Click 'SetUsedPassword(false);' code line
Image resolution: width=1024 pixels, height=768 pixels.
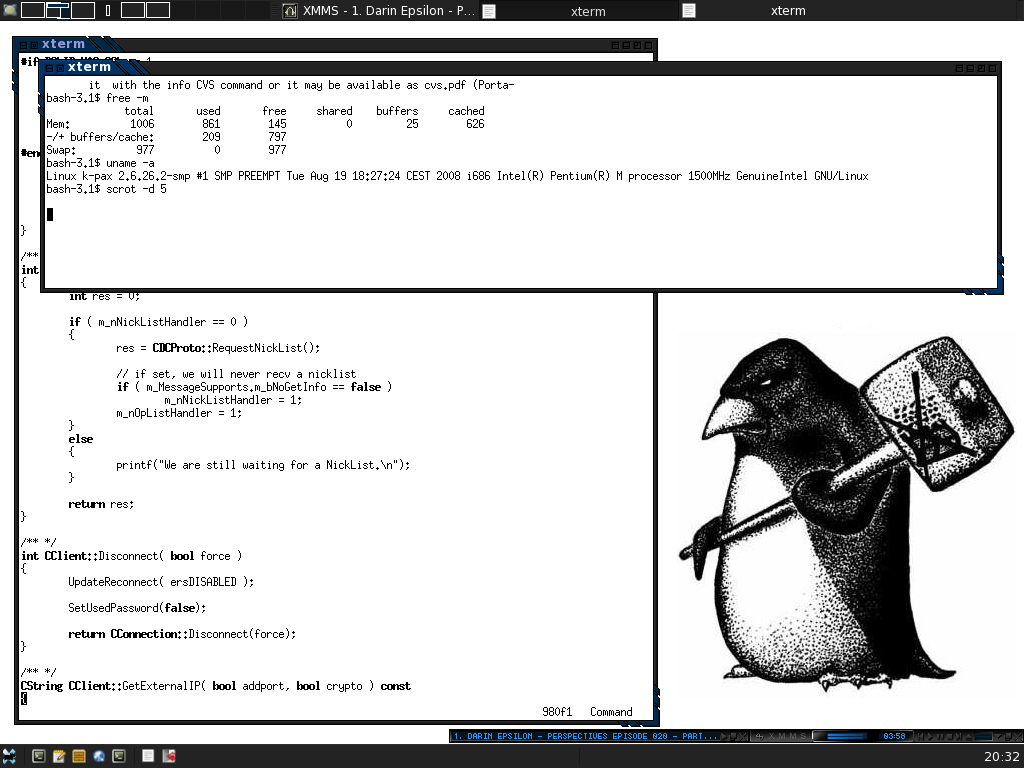coord(137,607)
